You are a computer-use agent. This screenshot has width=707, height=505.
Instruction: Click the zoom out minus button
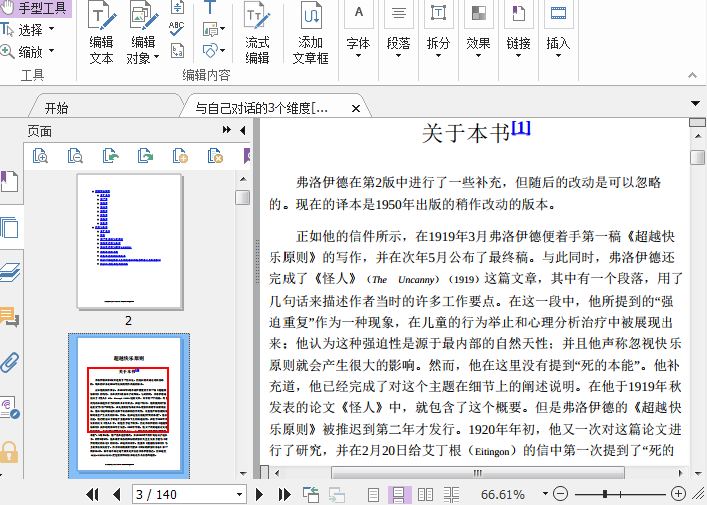[560, 494]
